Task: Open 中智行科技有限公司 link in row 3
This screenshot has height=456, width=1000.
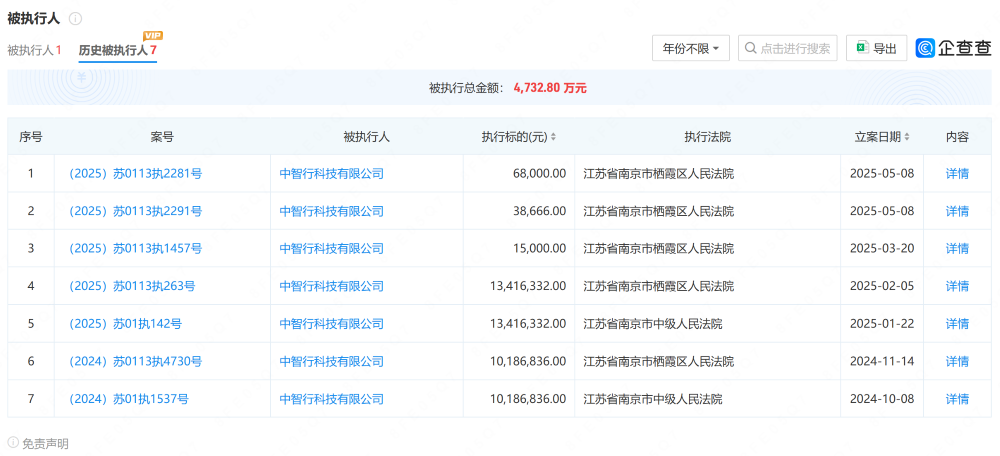Action: [331, 249]
